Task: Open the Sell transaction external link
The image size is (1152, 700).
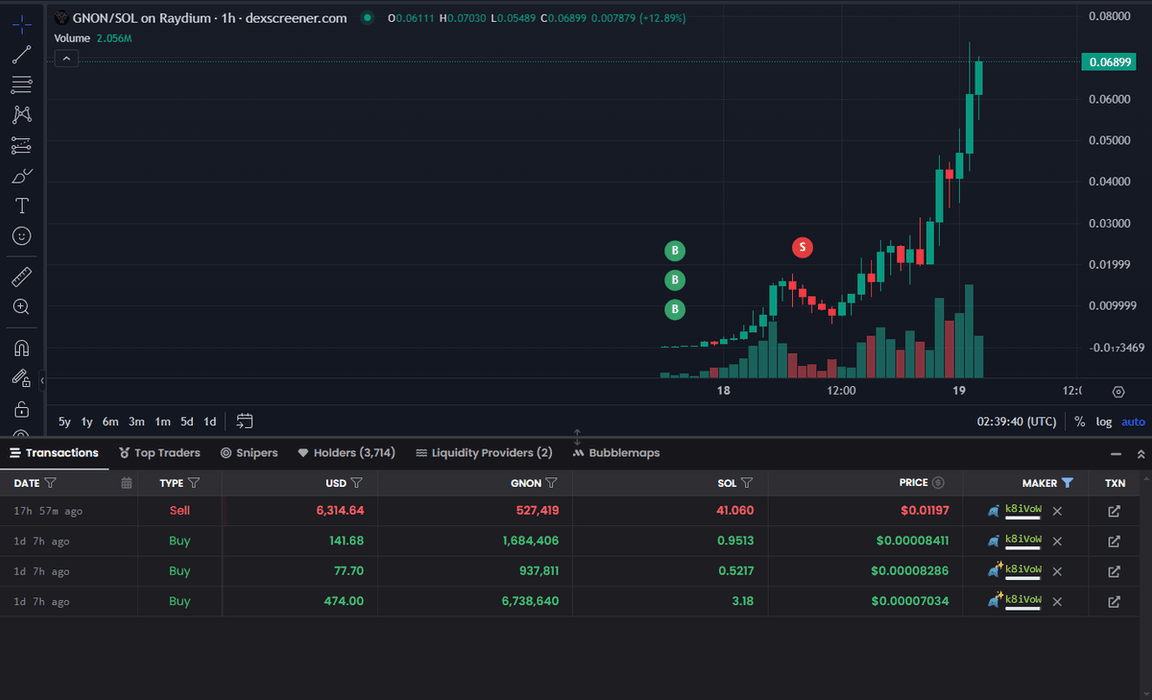Action: point(1114,511)
